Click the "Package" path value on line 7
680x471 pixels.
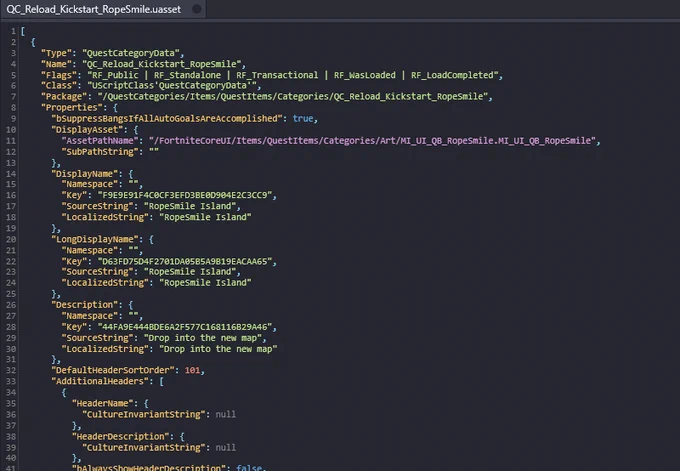coord(293,97)
